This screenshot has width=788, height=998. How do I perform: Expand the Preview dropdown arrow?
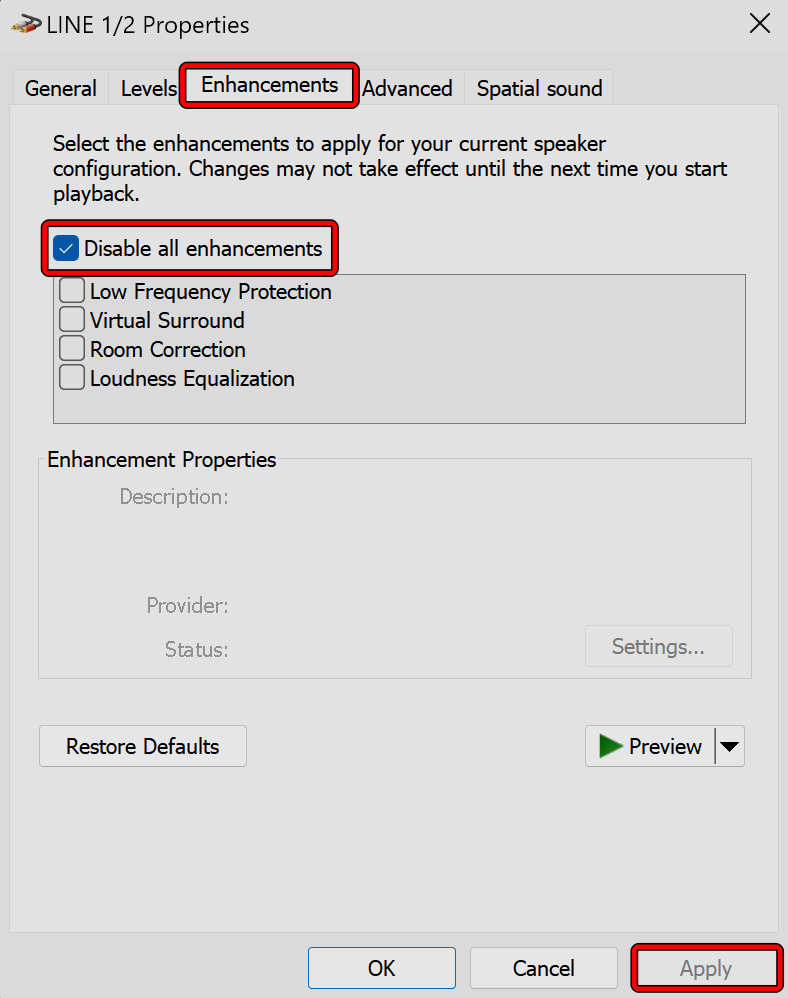click(x=730, y=746)
